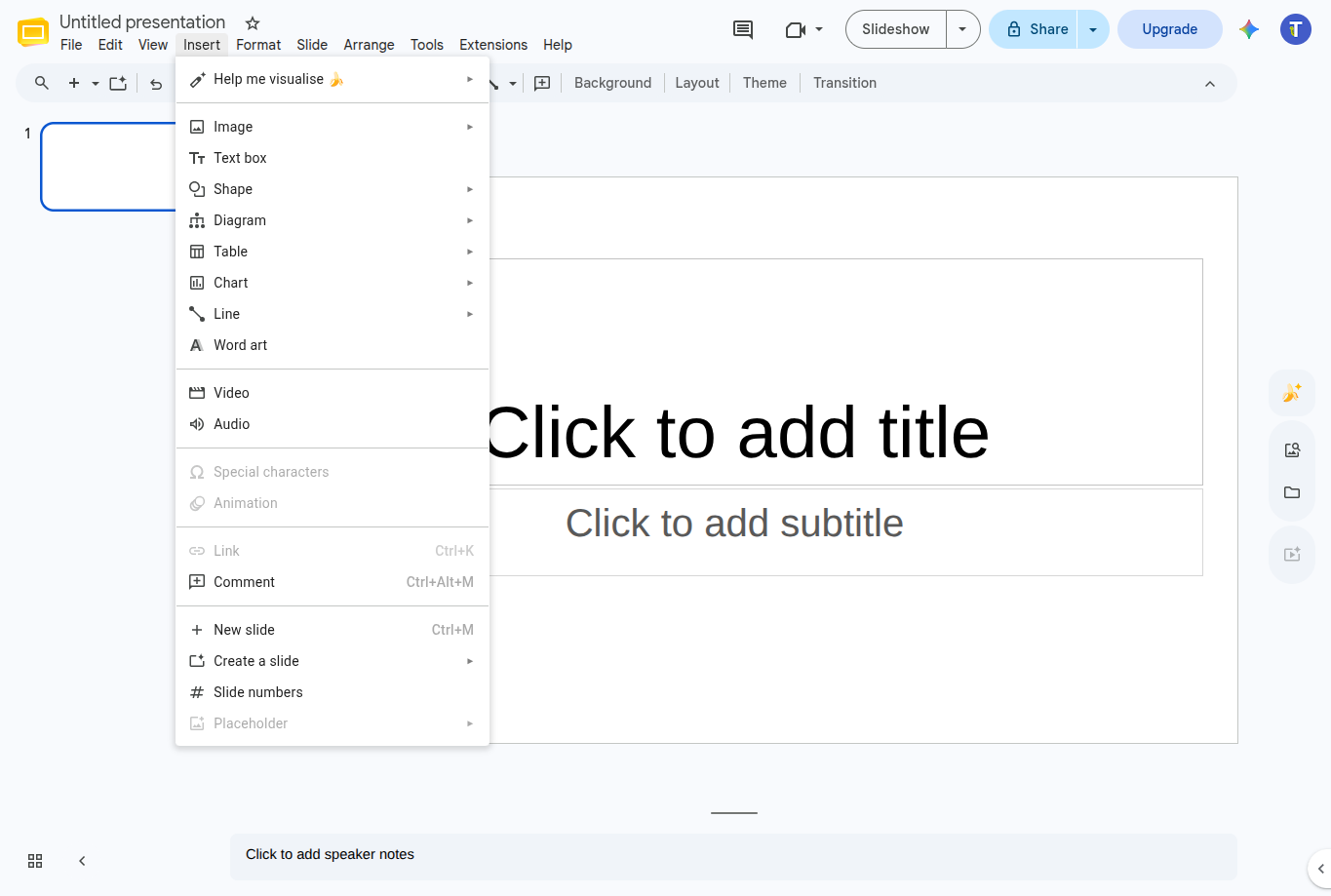Screen dimensions: 1331x896
Task: Open new slide layout dropdown arrow
Action: 96,83
